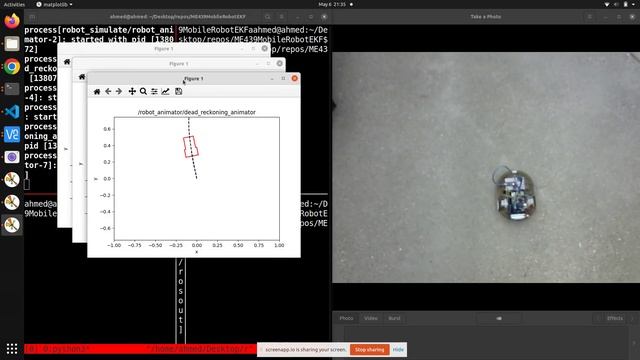Open the Cheese window hamburger menu
The height and width of the screenshot is (360, 640).
pyautogui.click(x=589, y=17)
